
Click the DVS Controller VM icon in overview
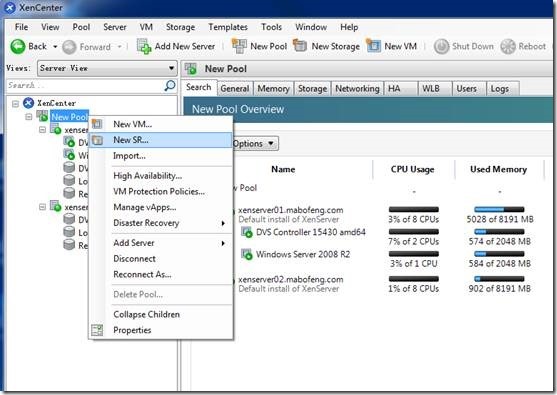pos(247,233)
